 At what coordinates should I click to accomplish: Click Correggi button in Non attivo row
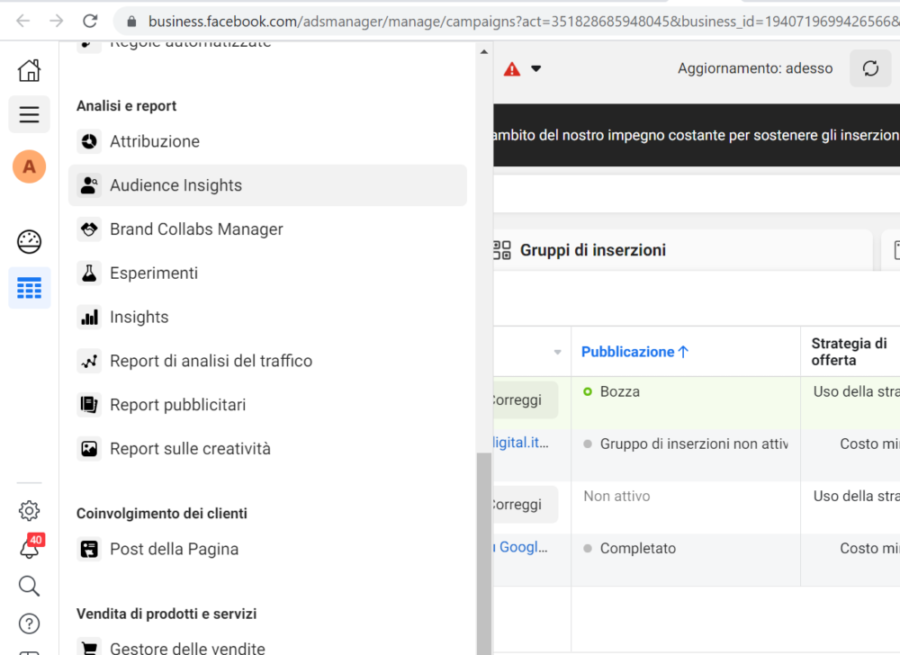point(525,504)
